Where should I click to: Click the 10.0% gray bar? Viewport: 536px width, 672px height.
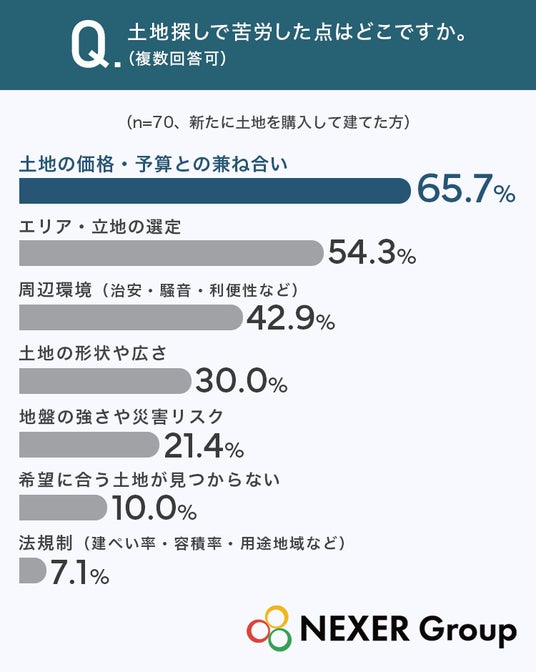(63, 507)
